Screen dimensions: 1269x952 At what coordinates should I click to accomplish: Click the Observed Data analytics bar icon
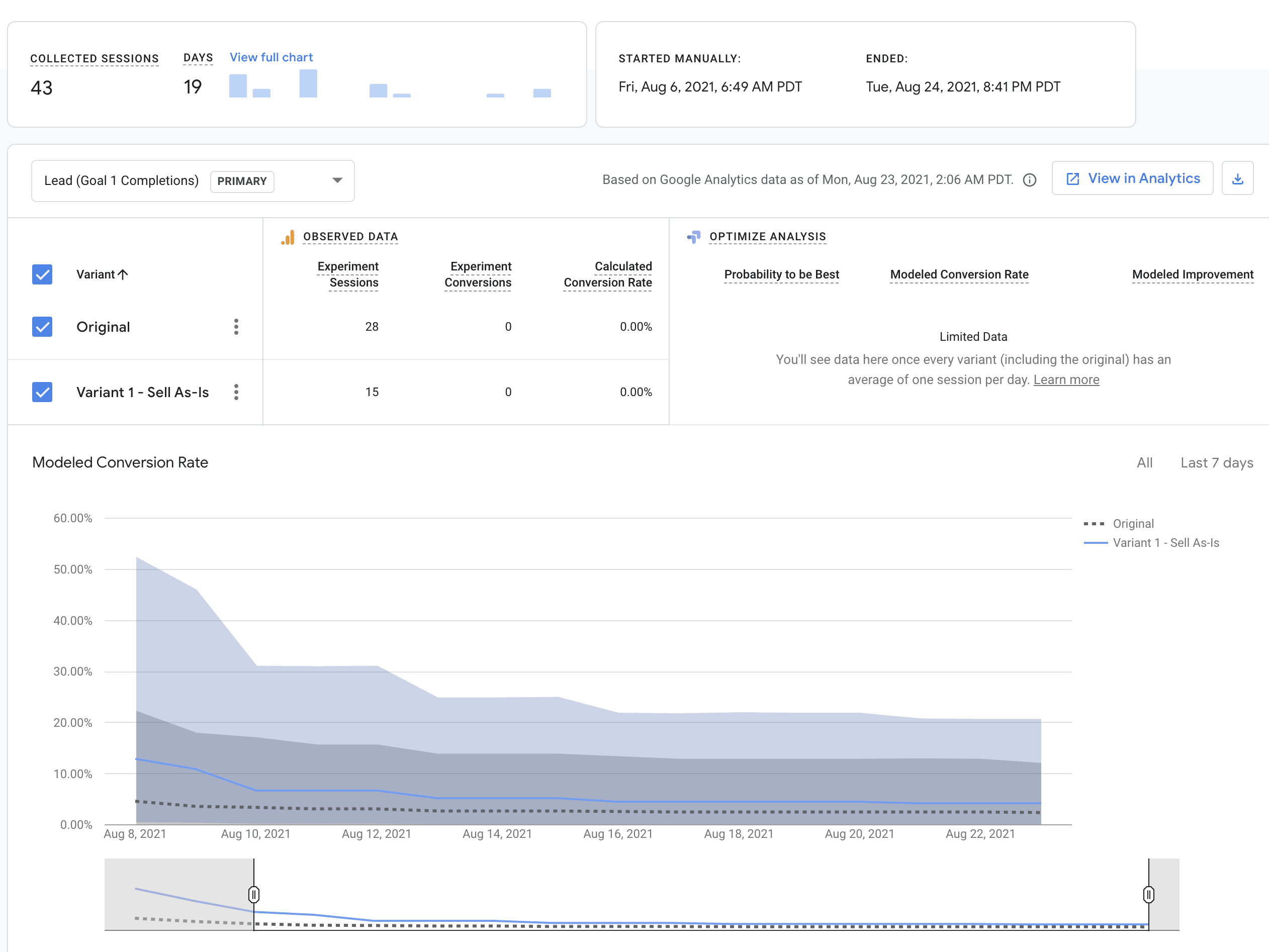pyautogui.click(x=288, y=237)
